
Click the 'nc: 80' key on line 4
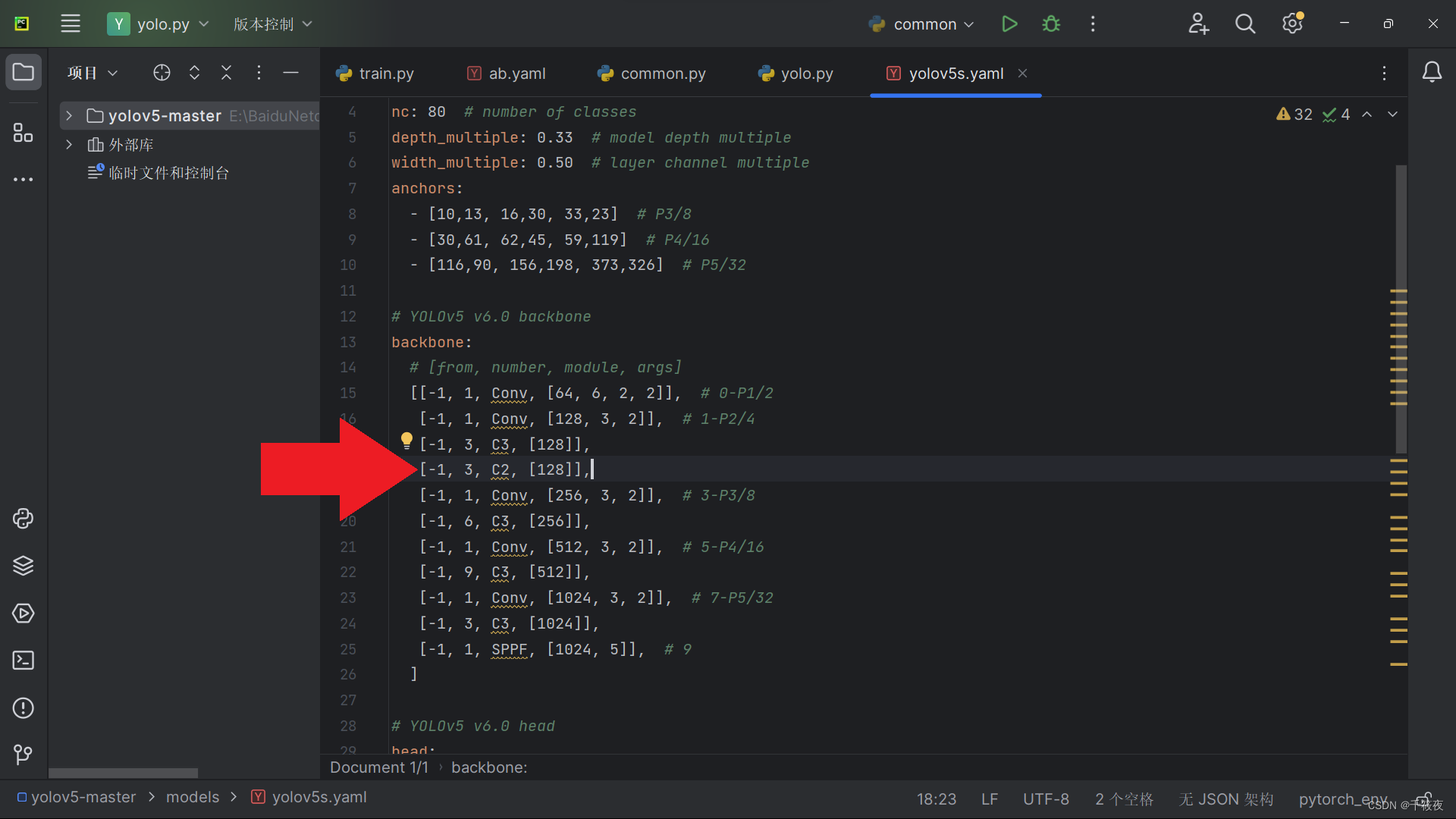418,112
